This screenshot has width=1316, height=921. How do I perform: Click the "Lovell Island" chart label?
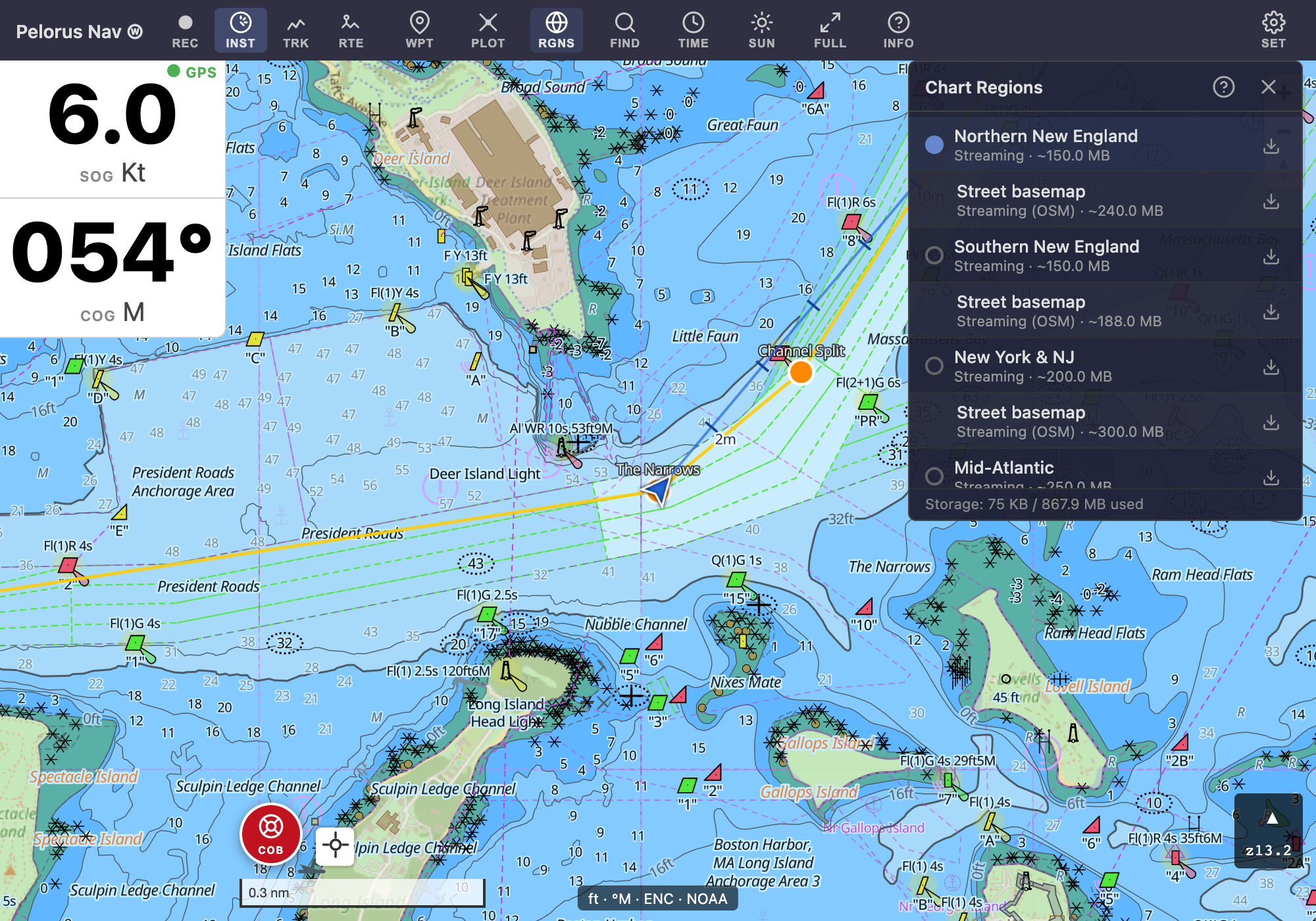[1088, 686]
